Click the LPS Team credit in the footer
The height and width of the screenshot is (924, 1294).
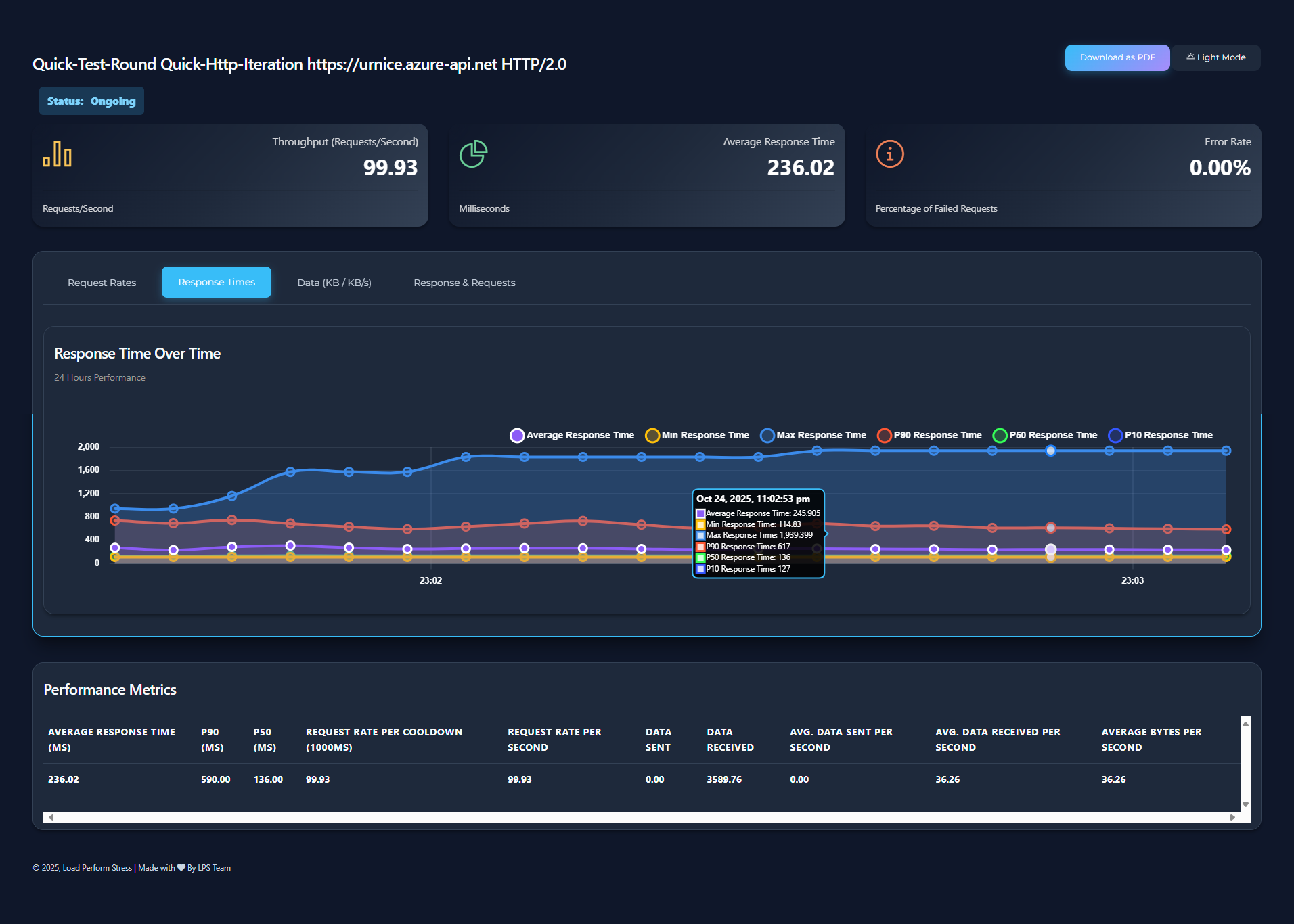[212, 867]
